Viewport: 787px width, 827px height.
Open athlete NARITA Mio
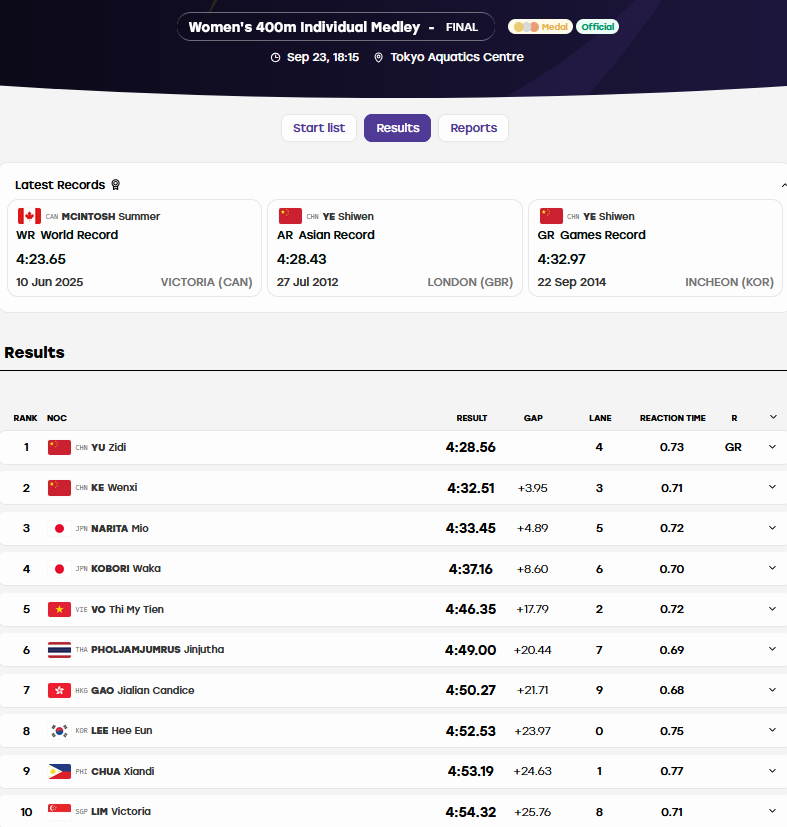point(120,528)
